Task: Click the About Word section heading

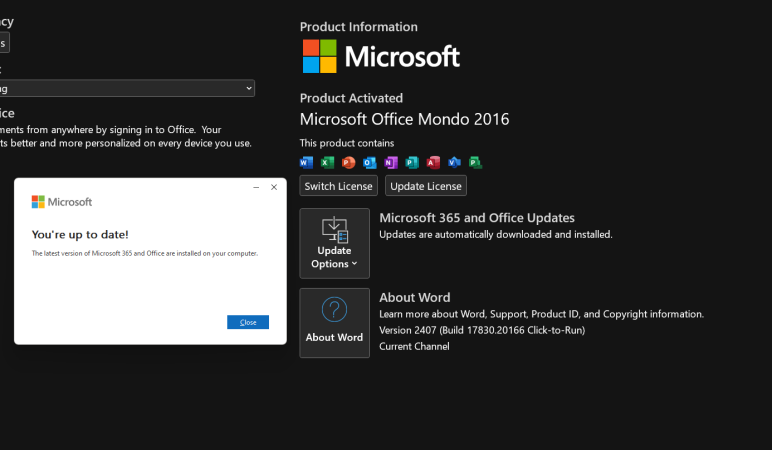Action: (415, 297)
